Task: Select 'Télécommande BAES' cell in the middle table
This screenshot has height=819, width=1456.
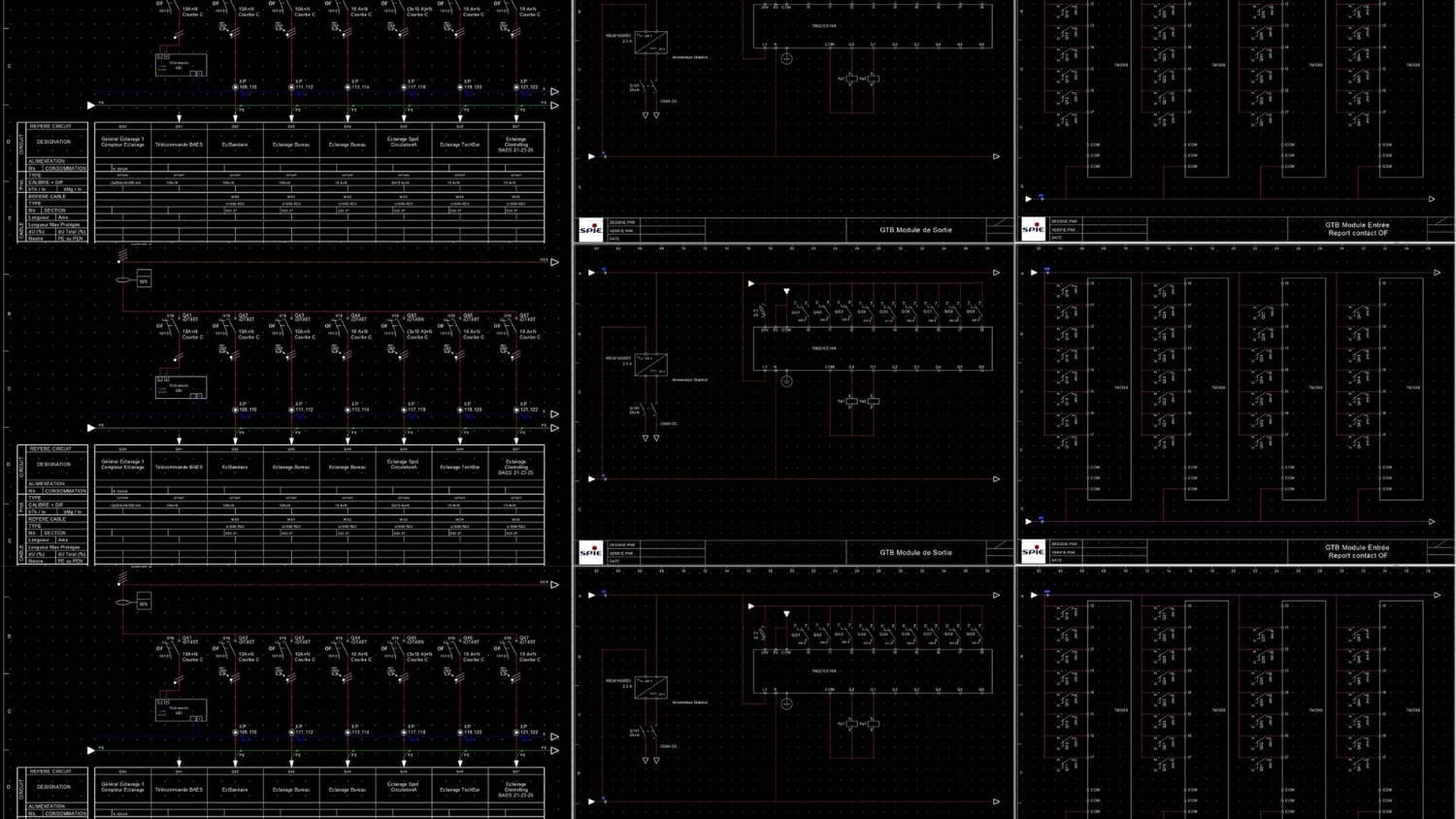Action: (179, 467)
